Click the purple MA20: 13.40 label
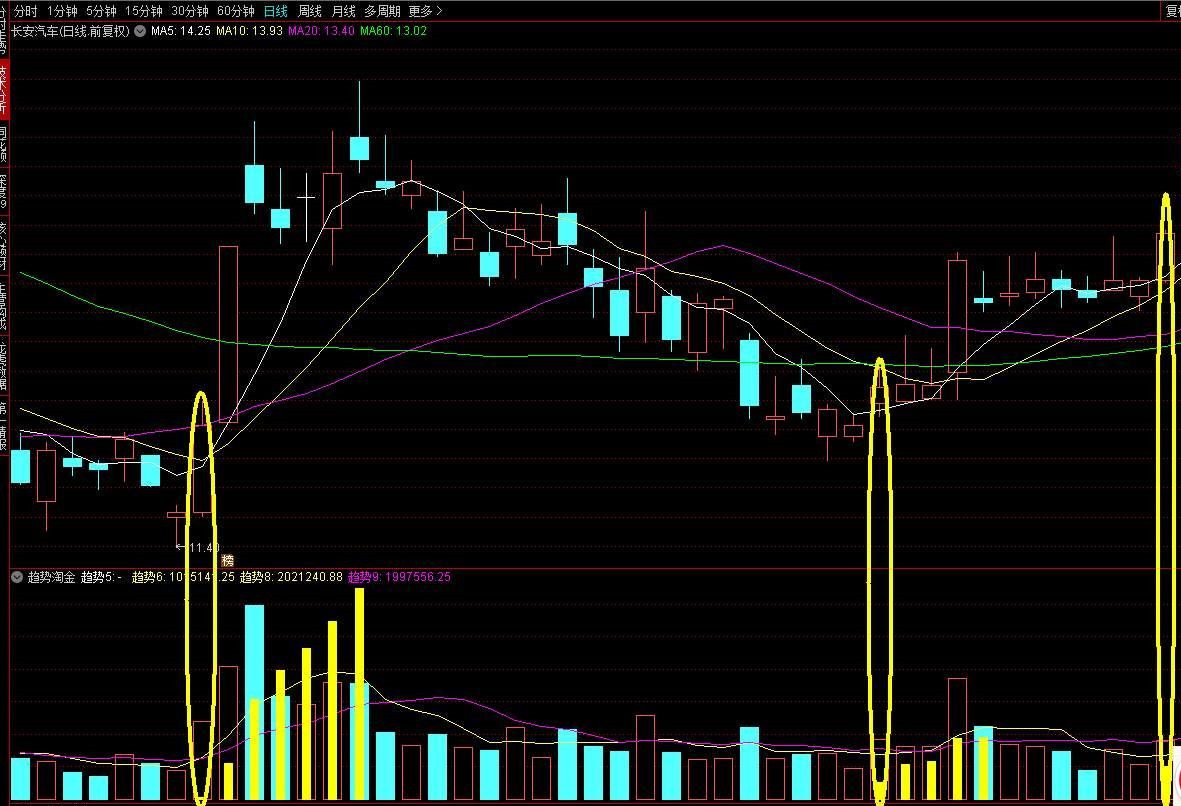Image resolution: width=1181 pixels, height=806 pixels. 321,31
